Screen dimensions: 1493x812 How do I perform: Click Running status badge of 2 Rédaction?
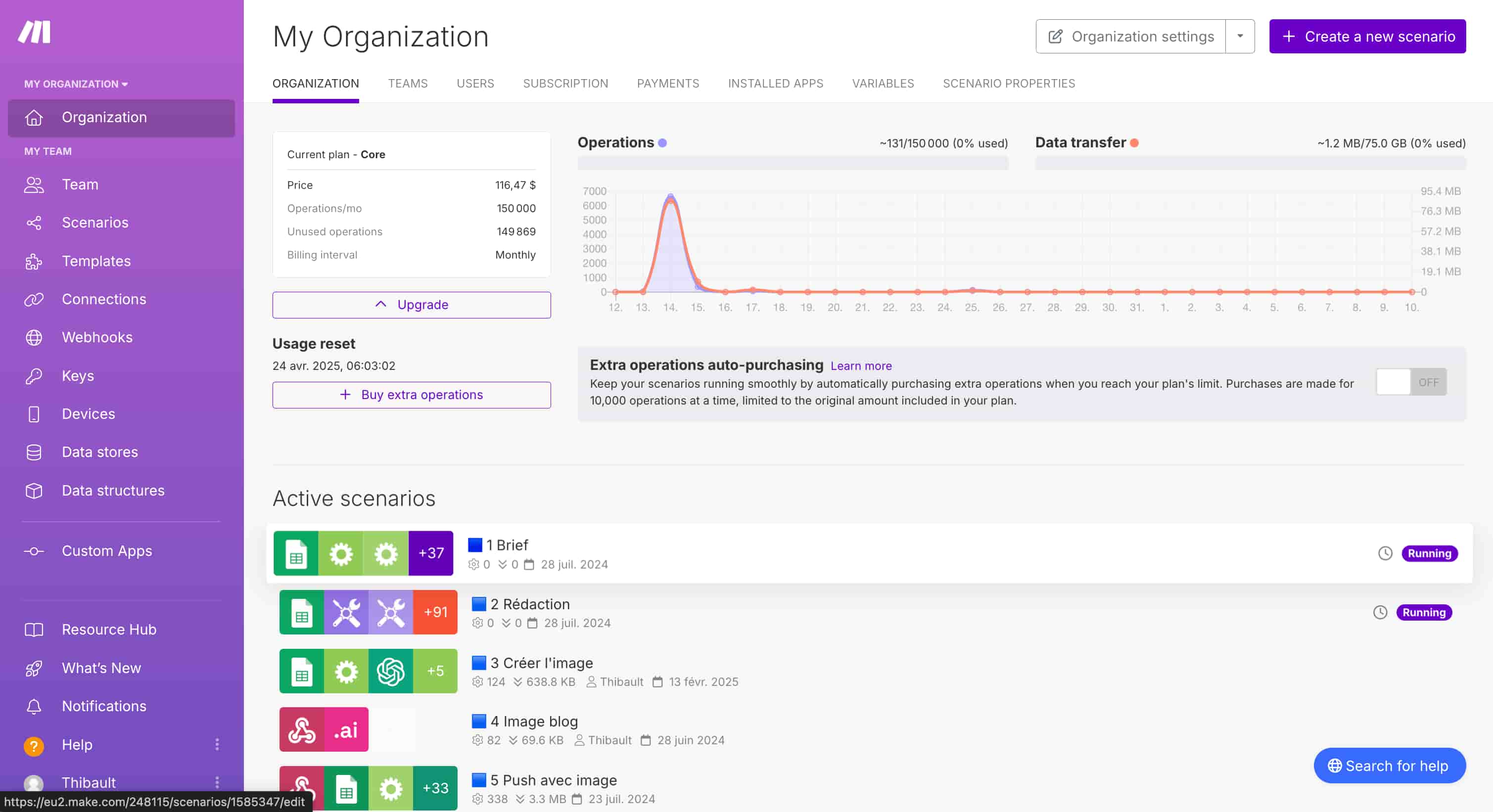1424,613
